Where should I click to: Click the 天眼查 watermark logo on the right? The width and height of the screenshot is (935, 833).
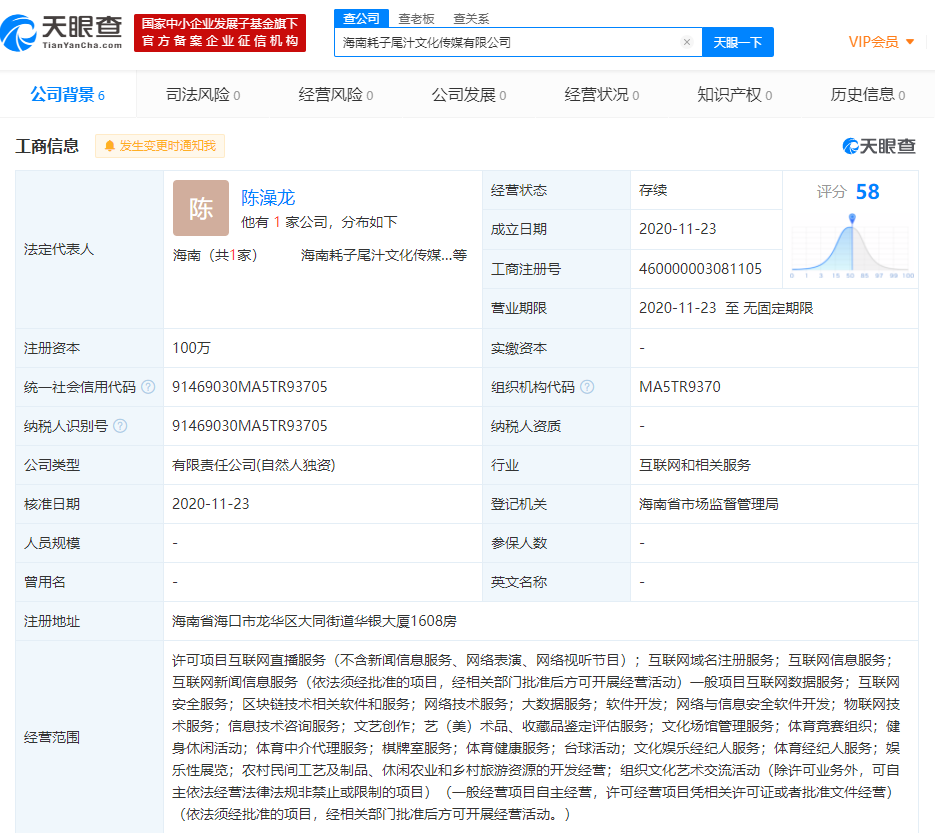coord(879,146)
